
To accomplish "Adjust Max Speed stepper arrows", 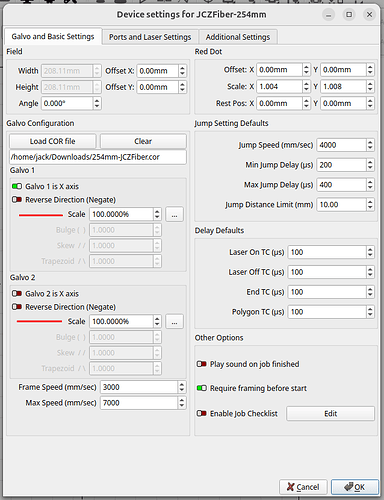I will tap(182, 403).
